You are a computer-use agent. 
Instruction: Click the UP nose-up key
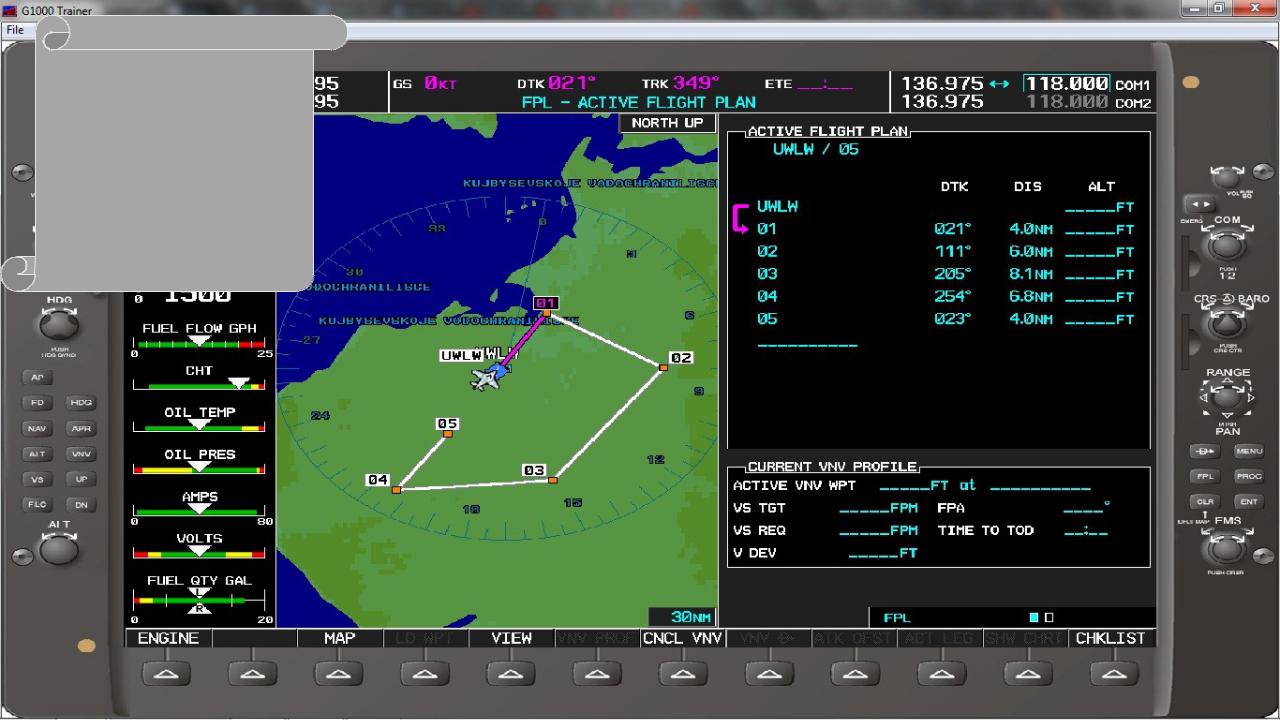pos(80,479)
